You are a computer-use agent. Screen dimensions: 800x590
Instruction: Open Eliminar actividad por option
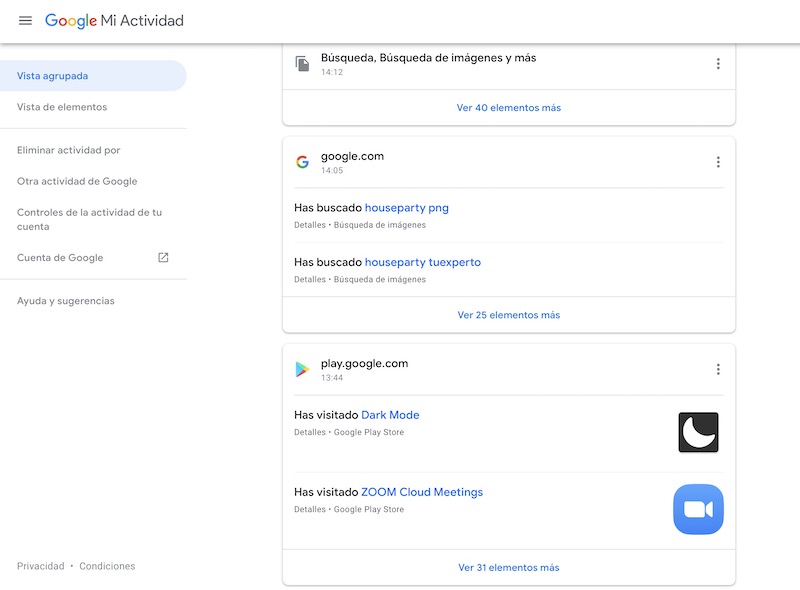click(x=69, y=150)
